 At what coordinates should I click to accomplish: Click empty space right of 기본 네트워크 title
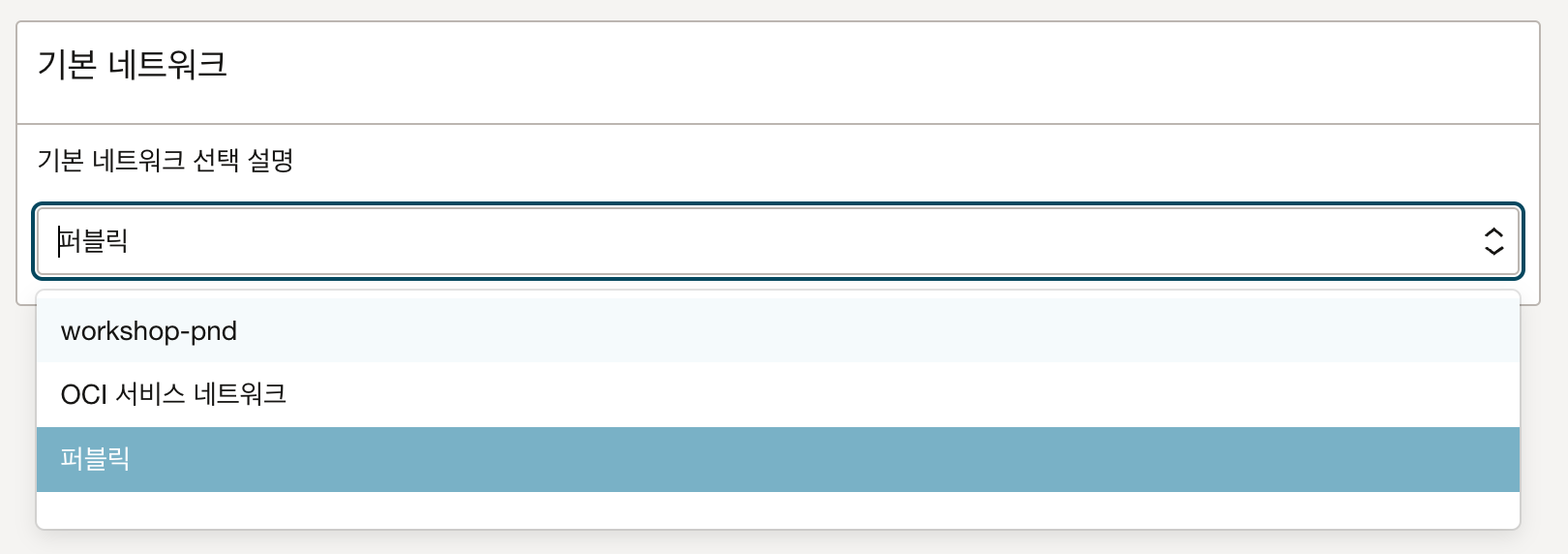point(871,66)
